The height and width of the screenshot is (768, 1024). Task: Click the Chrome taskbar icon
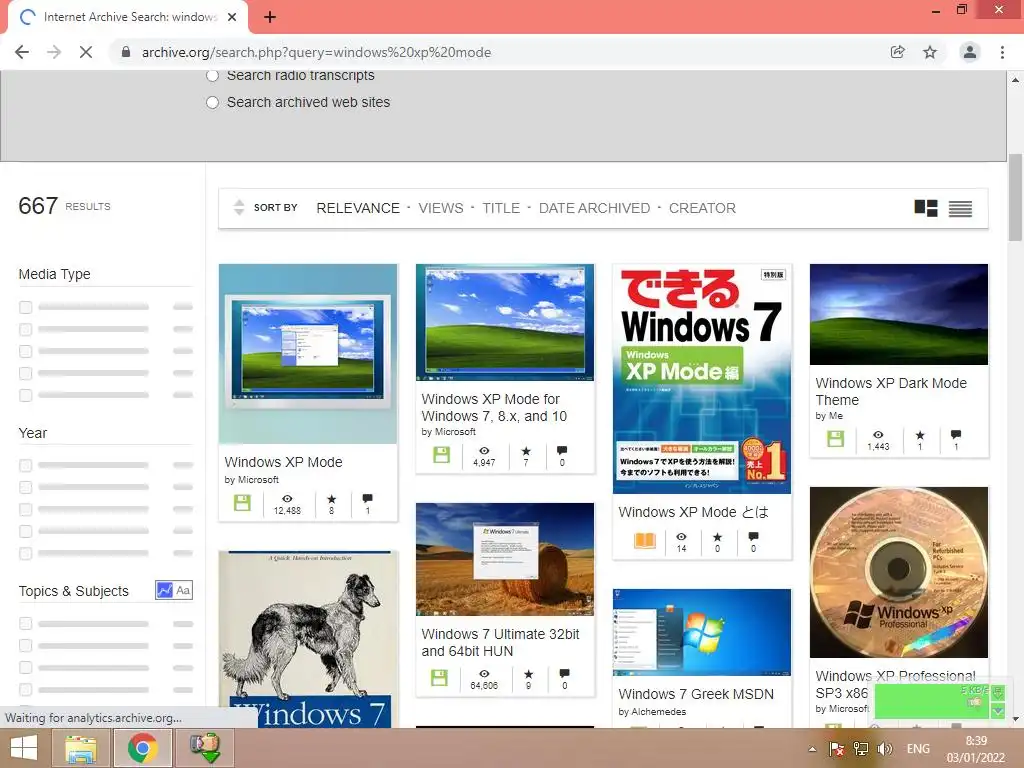point(143,748)
